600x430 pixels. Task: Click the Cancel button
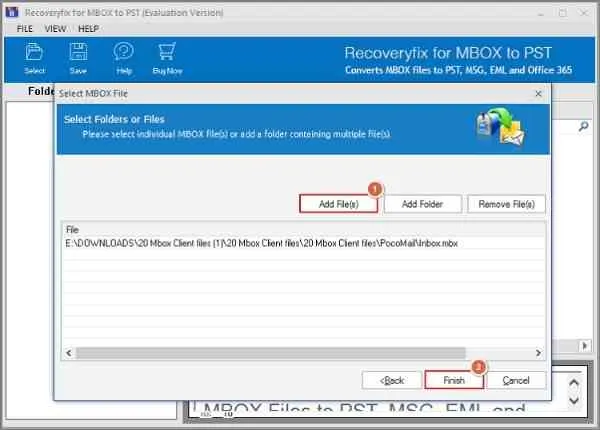[516, 380]
